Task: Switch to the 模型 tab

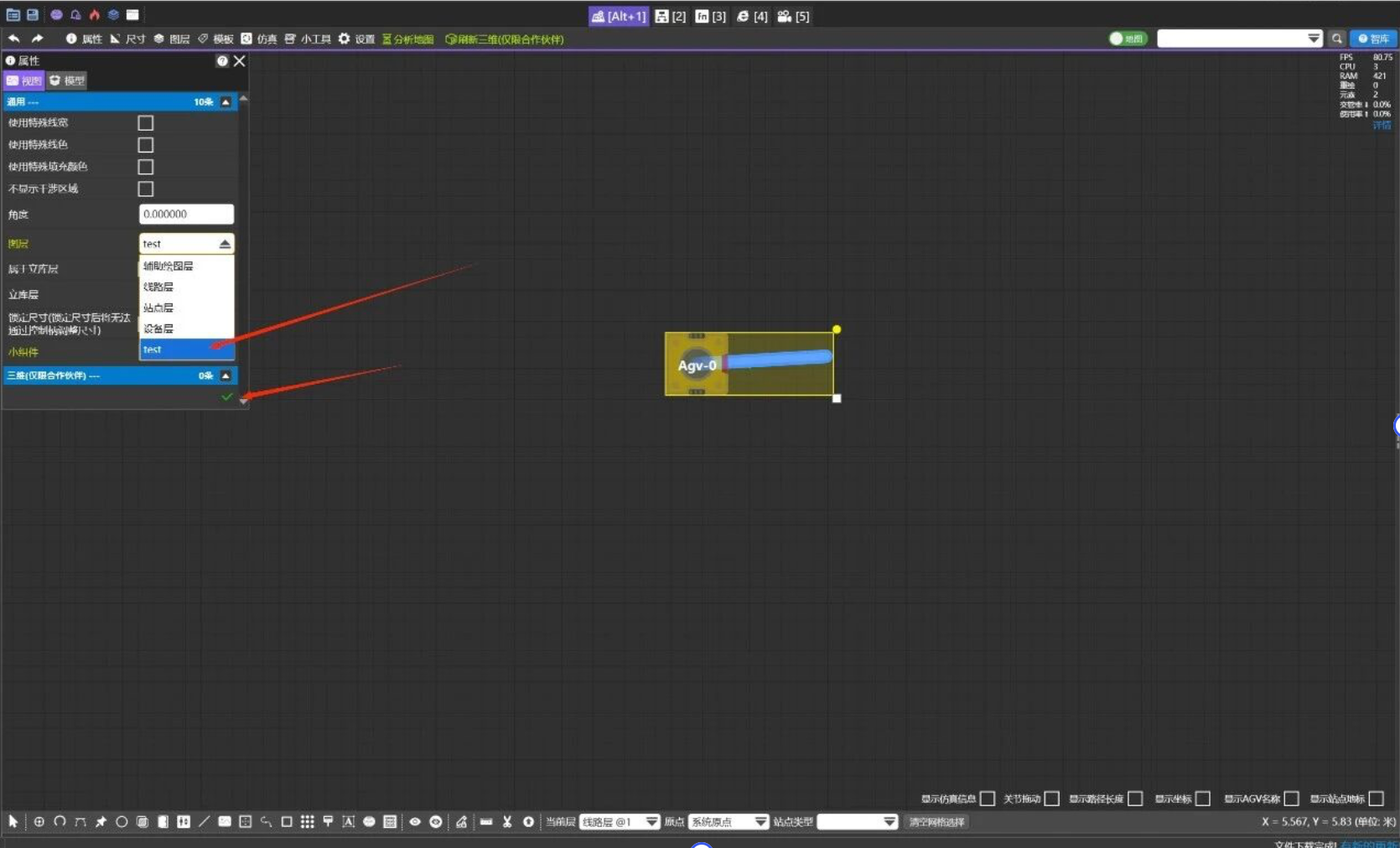Action: pos(67,80)
